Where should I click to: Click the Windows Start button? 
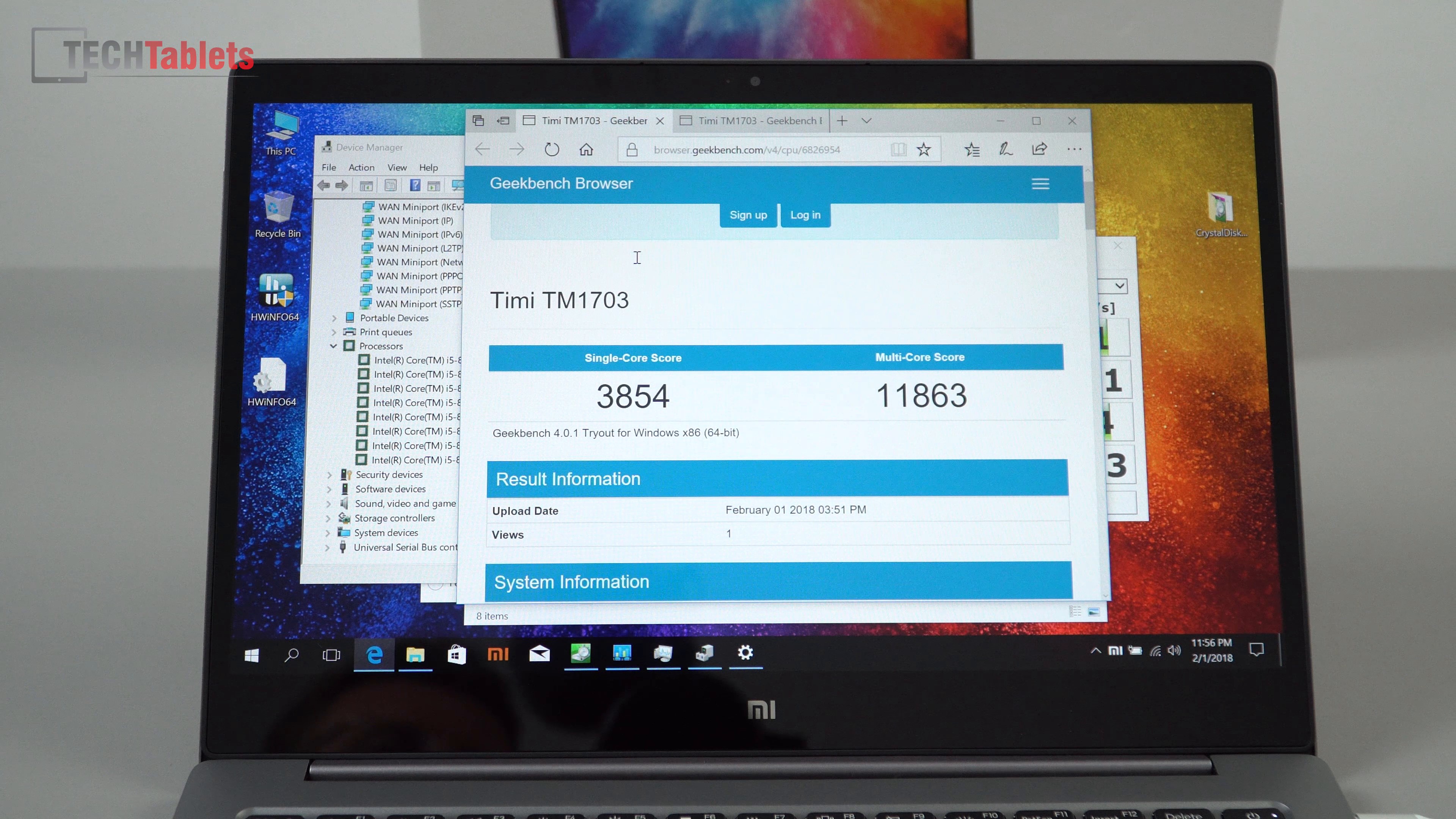[x=251, y=655]
